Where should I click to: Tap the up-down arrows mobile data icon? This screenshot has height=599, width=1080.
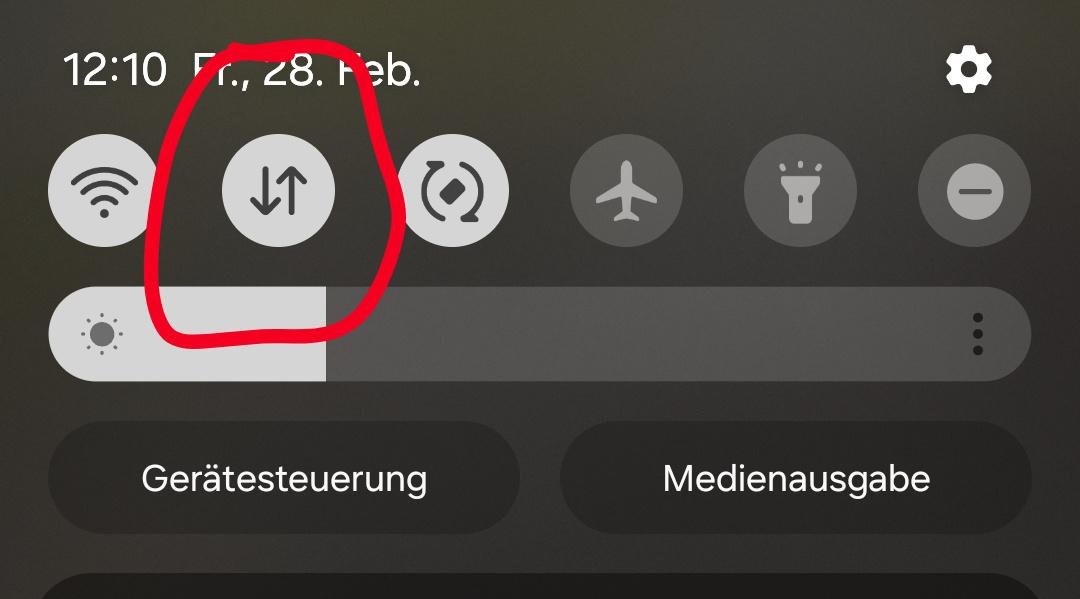pos(278,191)
